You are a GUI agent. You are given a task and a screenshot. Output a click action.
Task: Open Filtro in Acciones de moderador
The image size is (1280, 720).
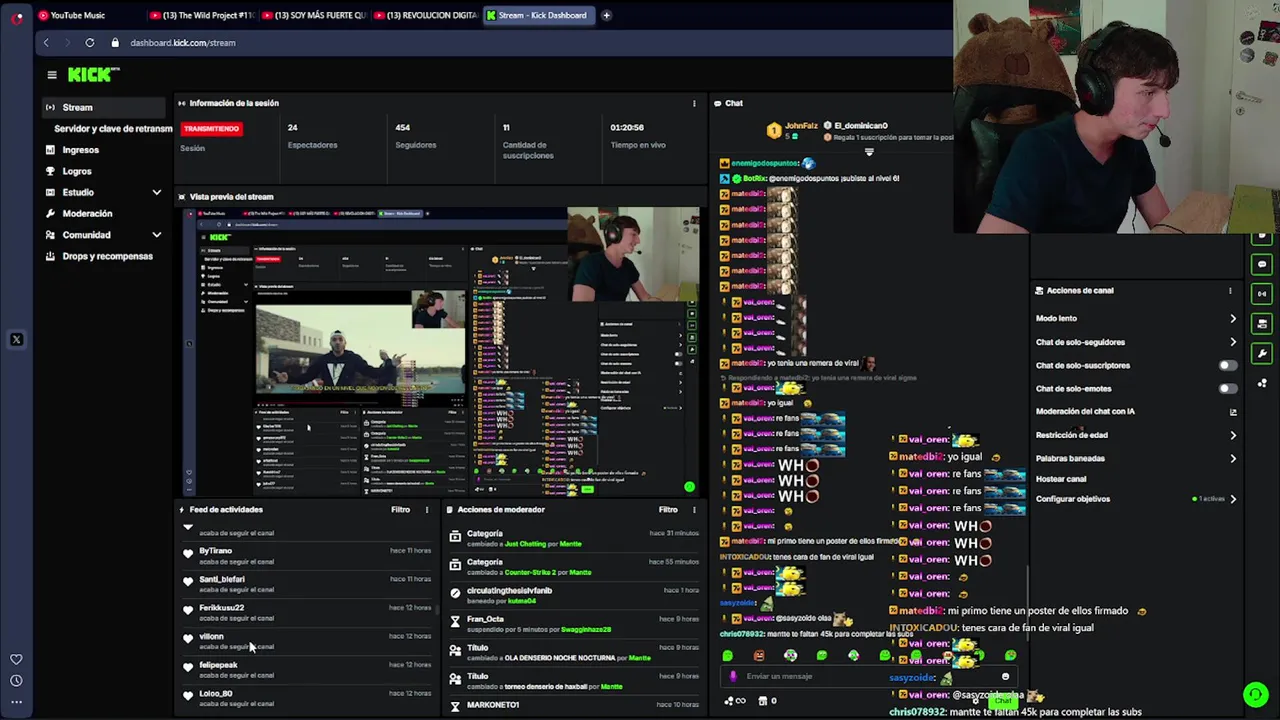coord(668,510)
